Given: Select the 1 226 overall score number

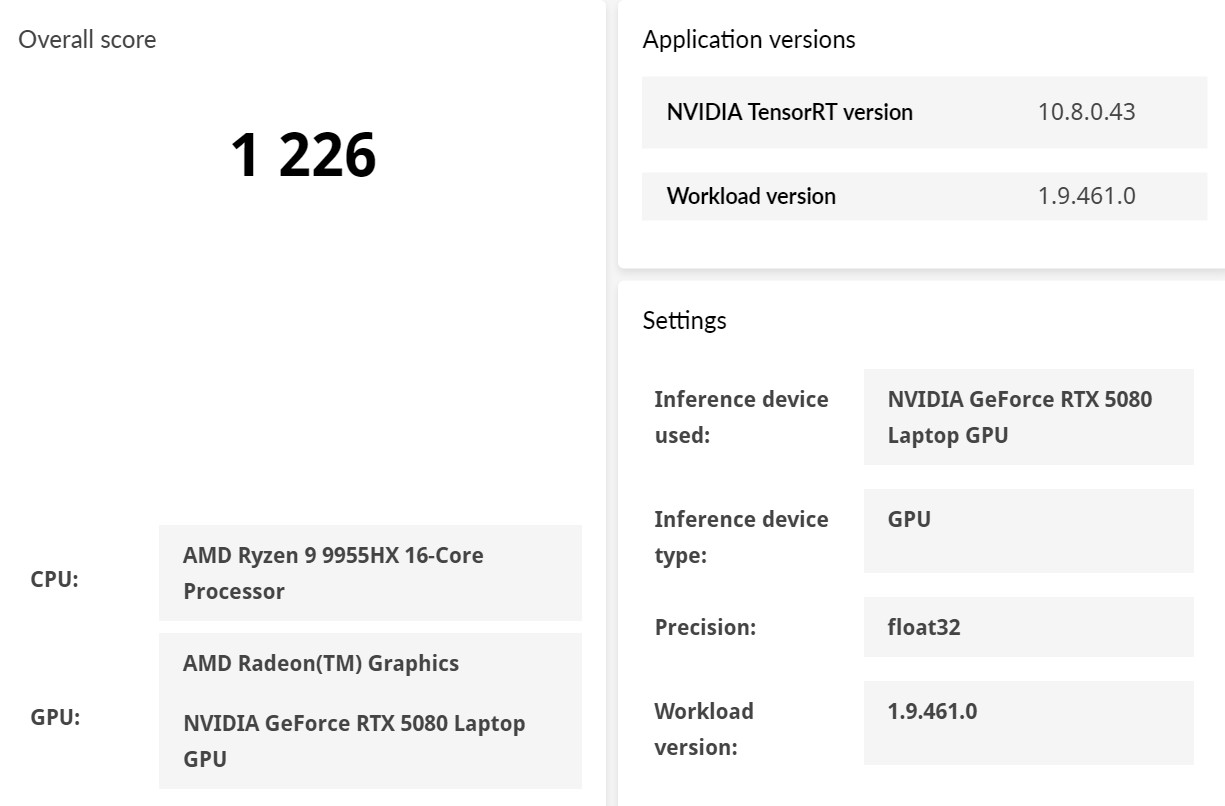Looking at the screenshot, I should click(x=303, y=155).
